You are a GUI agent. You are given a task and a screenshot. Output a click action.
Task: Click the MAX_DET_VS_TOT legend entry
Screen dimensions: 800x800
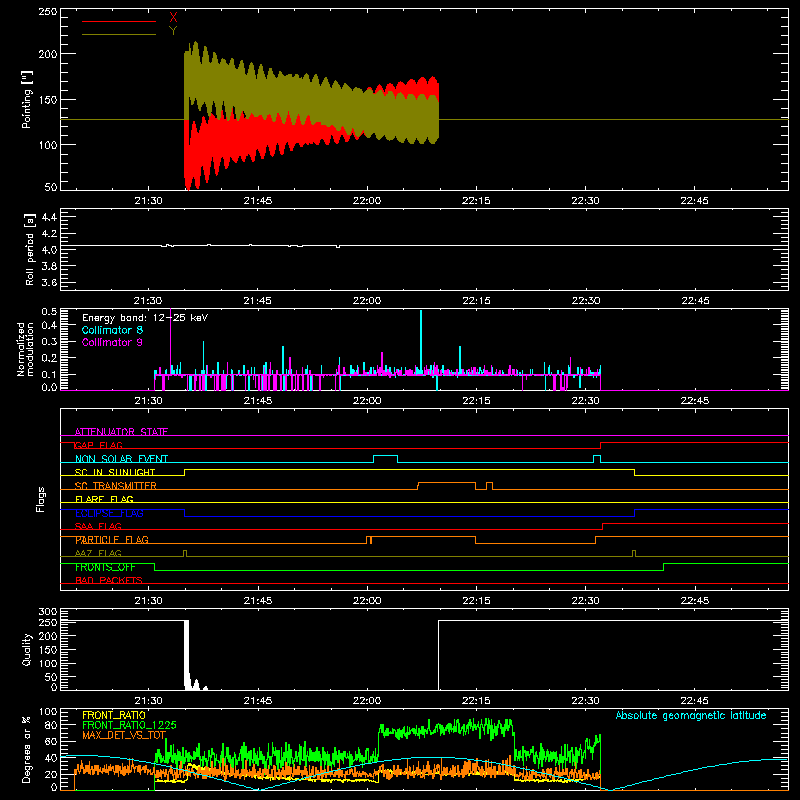click(x=124, y=735)
